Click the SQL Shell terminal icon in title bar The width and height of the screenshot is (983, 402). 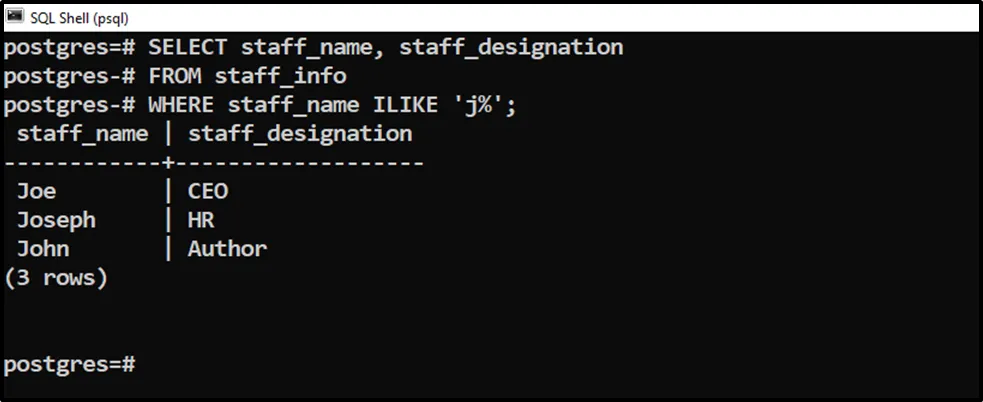pos(15,17)
